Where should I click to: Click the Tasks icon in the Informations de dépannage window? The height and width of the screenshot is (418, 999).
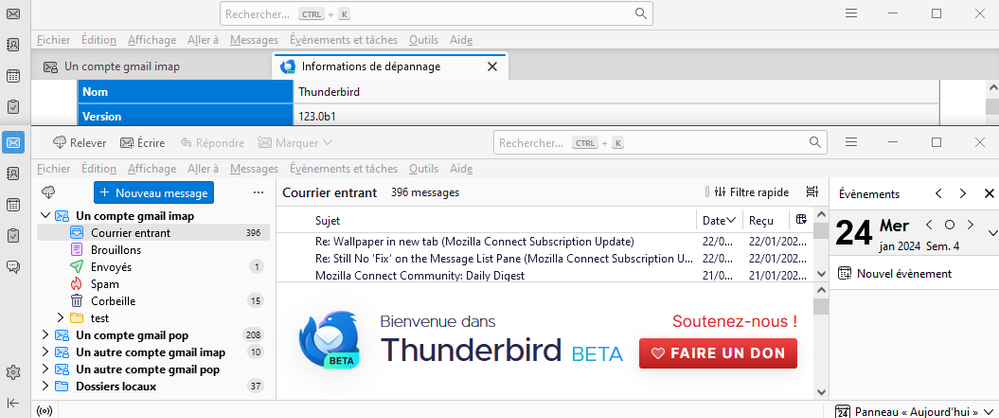(x=13, y=106)
